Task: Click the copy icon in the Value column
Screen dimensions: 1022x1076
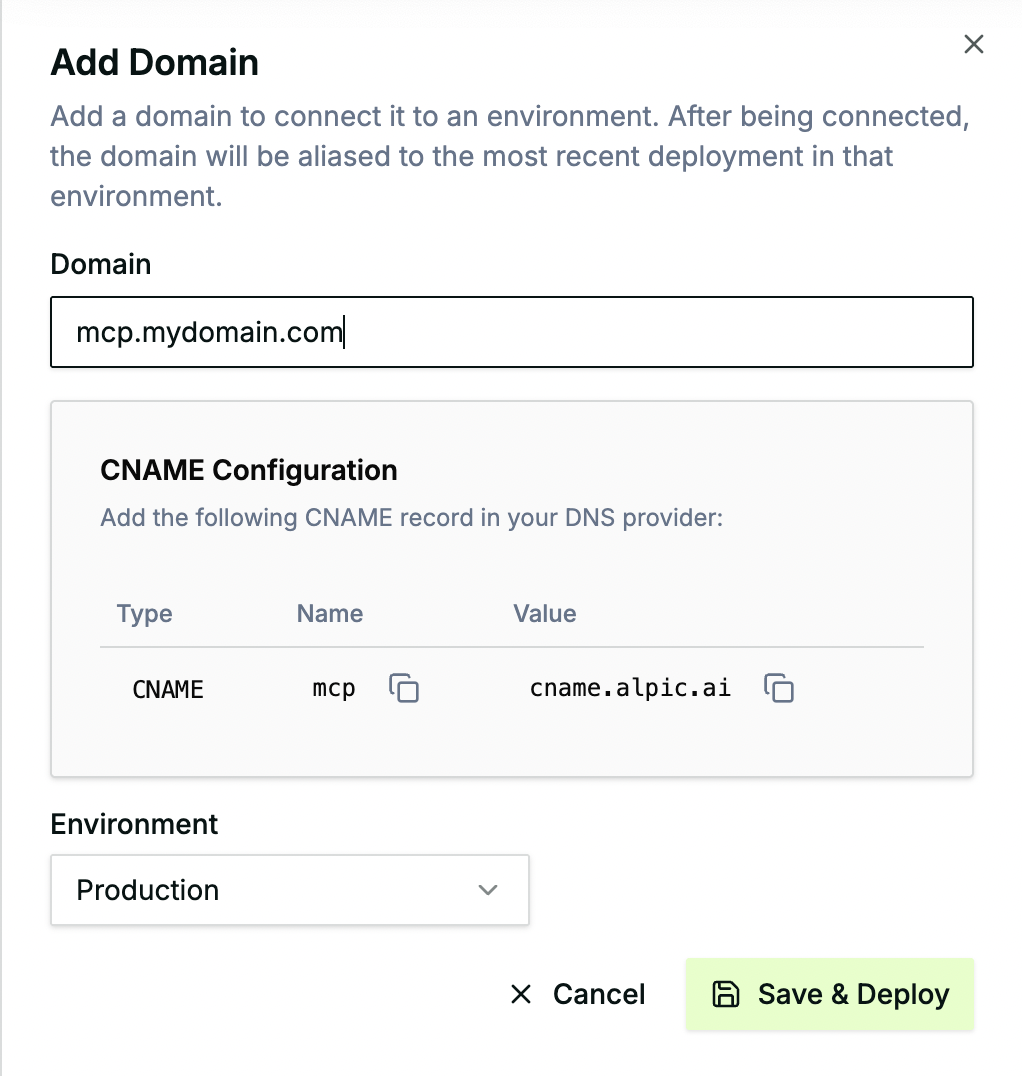Action: click(x=779, y=688)
